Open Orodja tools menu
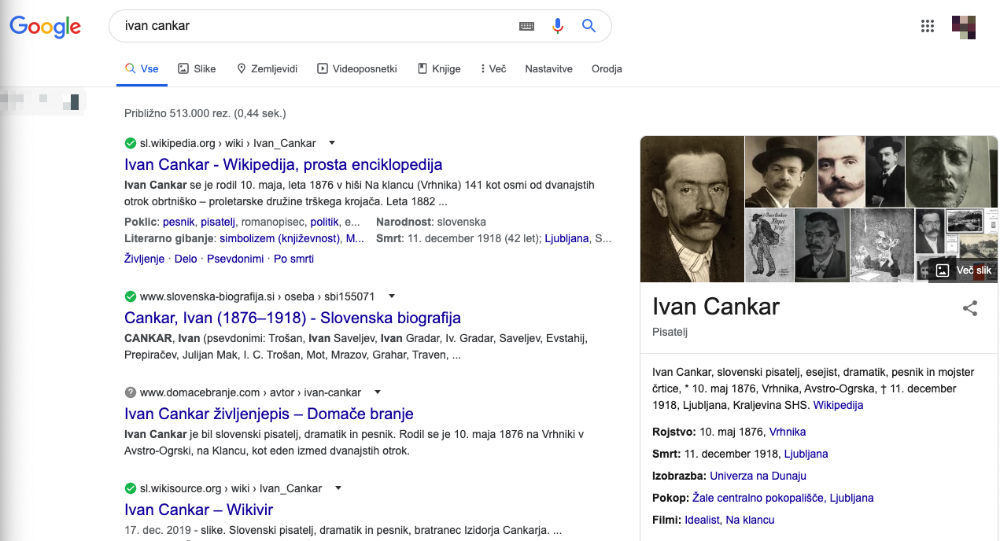 (x=607, y=69)
